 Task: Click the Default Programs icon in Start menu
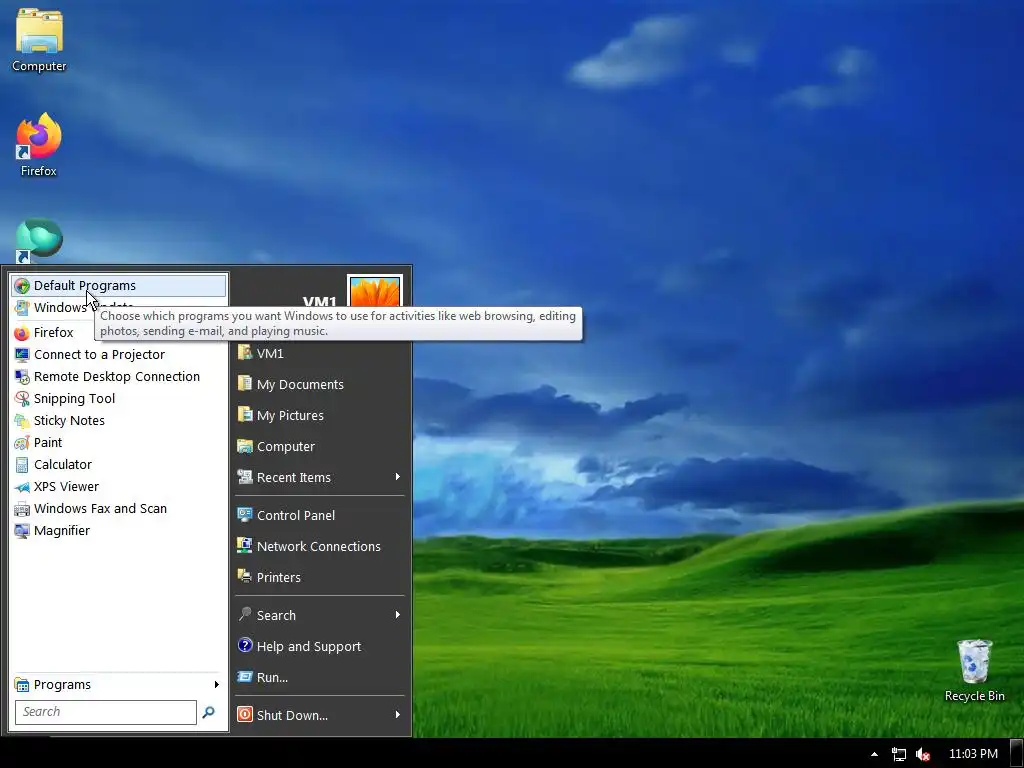pos(22,286)
